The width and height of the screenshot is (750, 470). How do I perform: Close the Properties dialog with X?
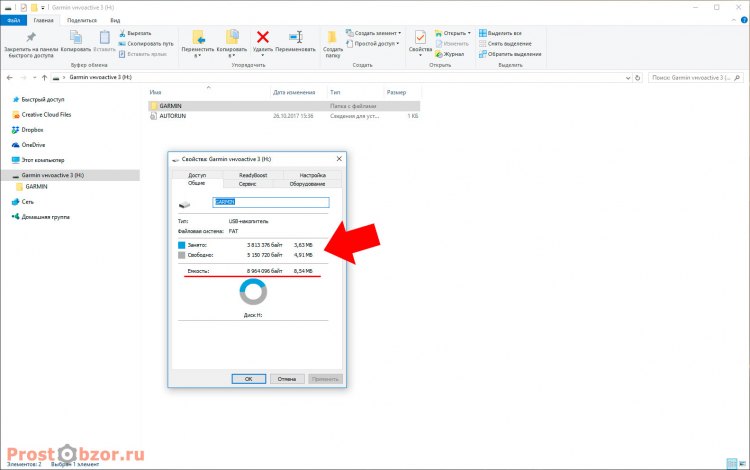pos(339,159)
